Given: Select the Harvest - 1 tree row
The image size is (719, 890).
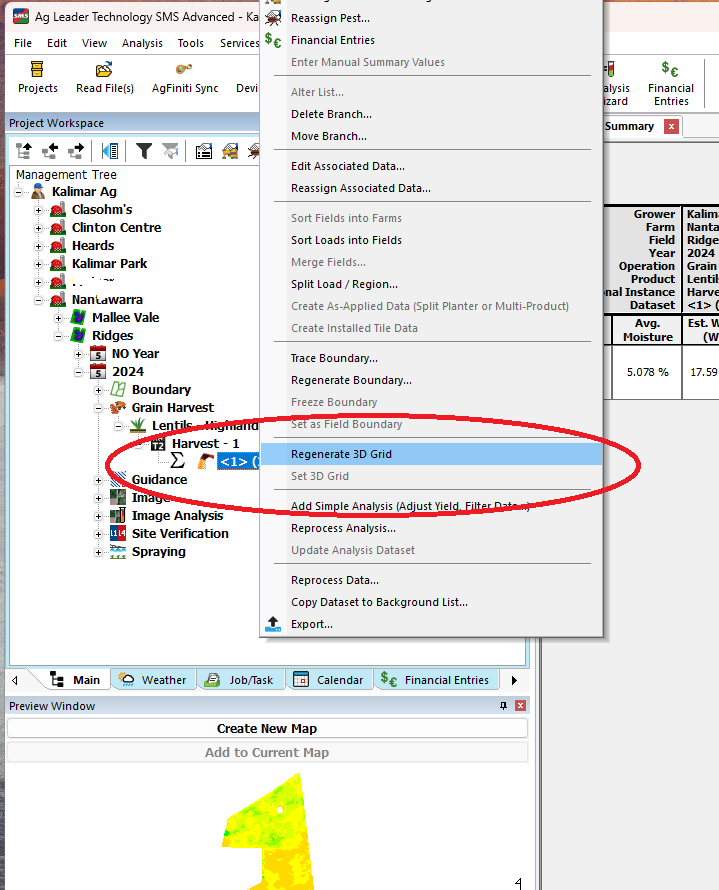Looking at the screenshot, I should (x=205, y=444).
